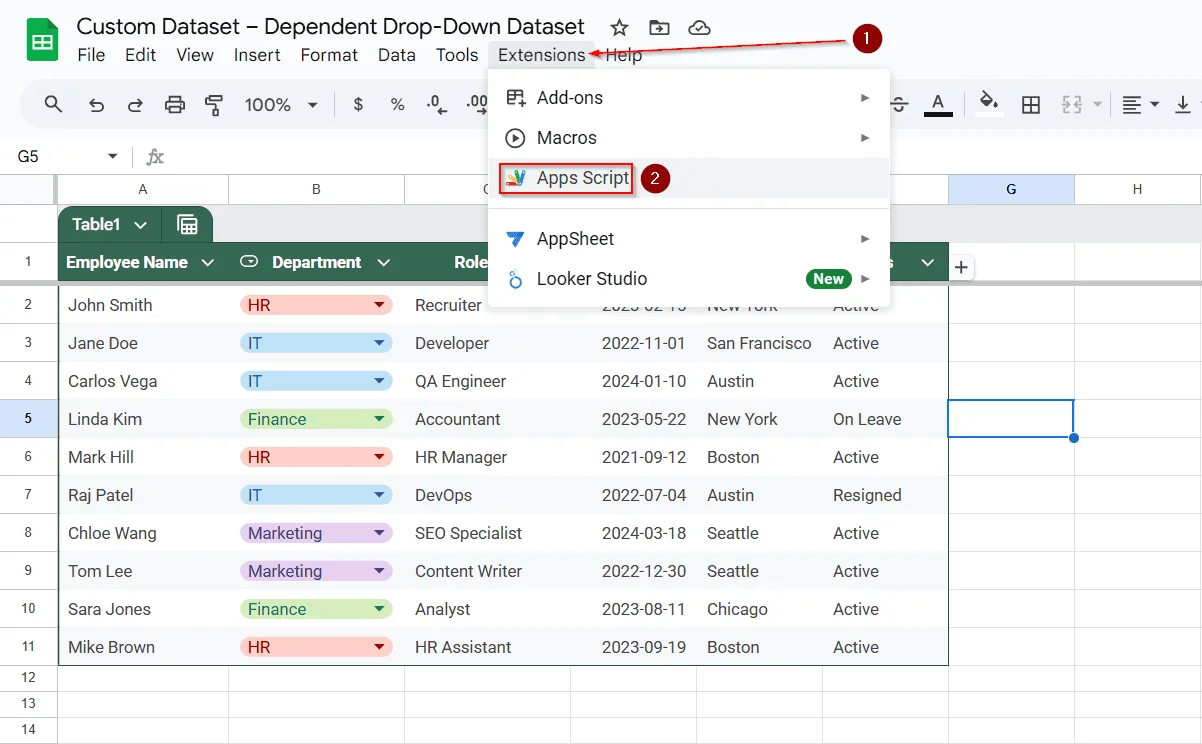Image resolution: width=1202 pixels, height=744 pixels.
Task: Open Mark Hill's HR department dropdown
Action: pyautogui.click(x=379, y=457)
